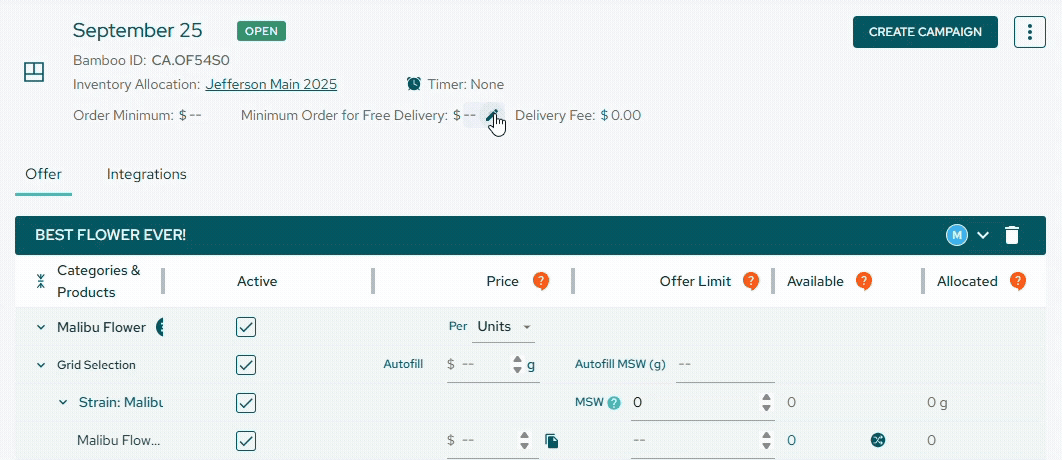Image resolution: width=1062 pixels, height=460 pixels.
Task: Click the Active column header
Action: point(257,281)
